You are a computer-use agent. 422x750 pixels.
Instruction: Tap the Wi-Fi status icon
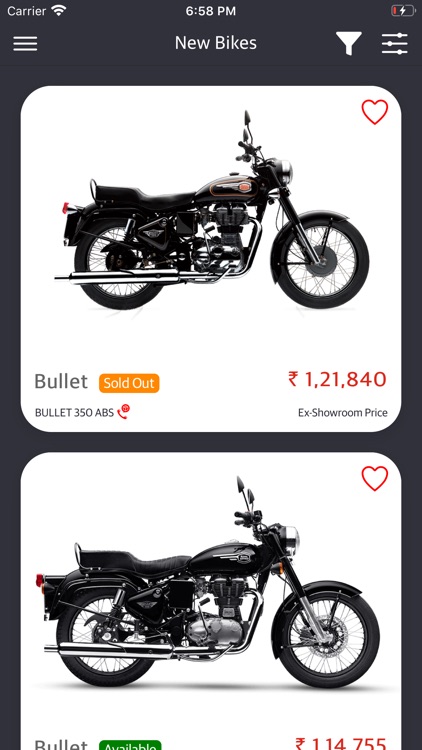pyautogui.click(x=59, y=11)
